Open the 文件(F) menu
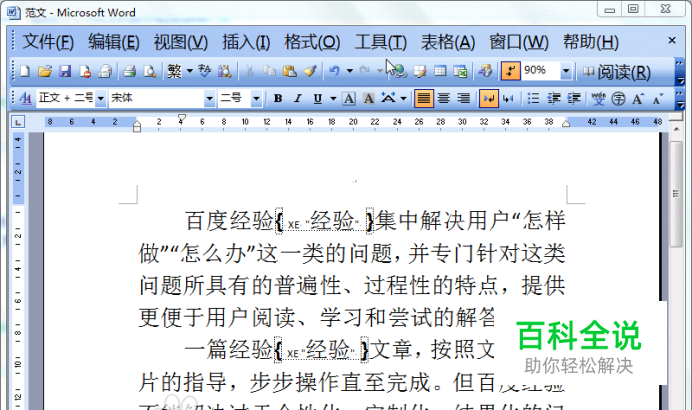Image resolution: width=692 pixels, height=410 pixels. click(x=48, y=42)
